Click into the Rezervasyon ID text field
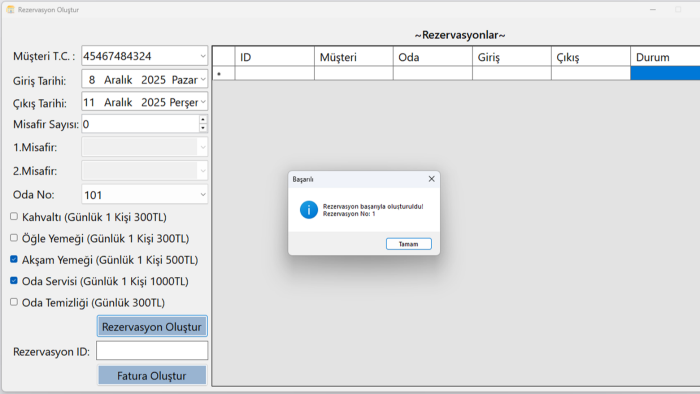 [152, 351]
